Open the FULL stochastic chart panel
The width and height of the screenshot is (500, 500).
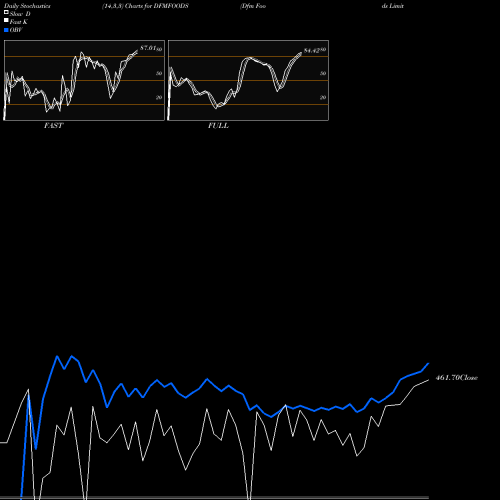(x=248, y=80)
